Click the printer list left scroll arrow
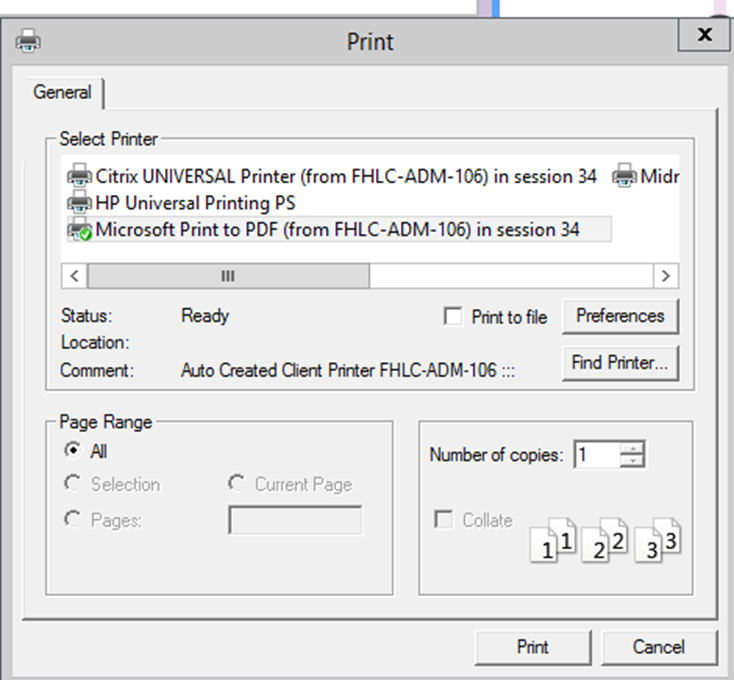 point(74,276)
